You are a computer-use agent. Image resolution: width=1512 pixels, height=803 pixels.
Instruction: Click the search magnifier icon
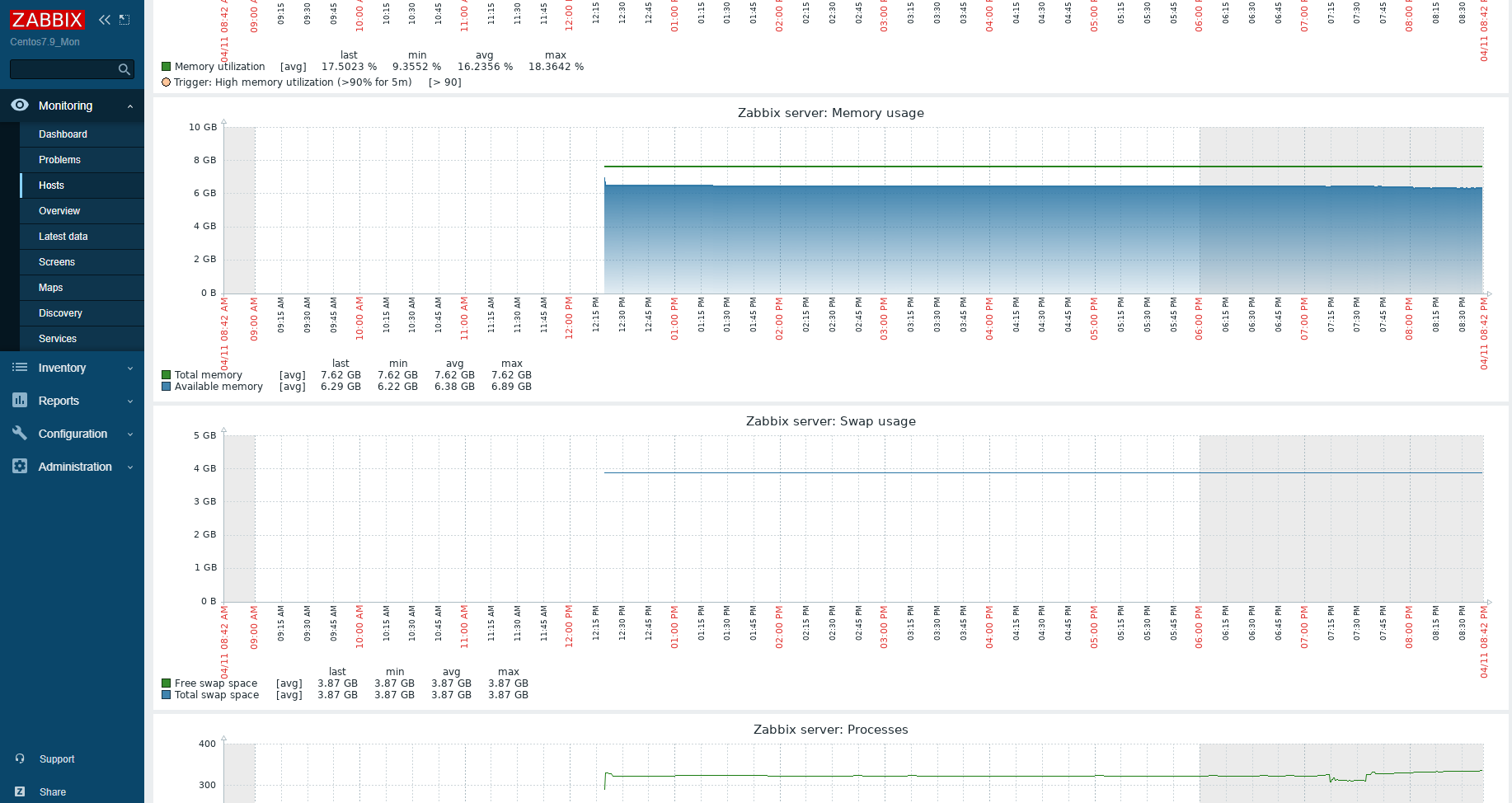(x=124, y=69)
